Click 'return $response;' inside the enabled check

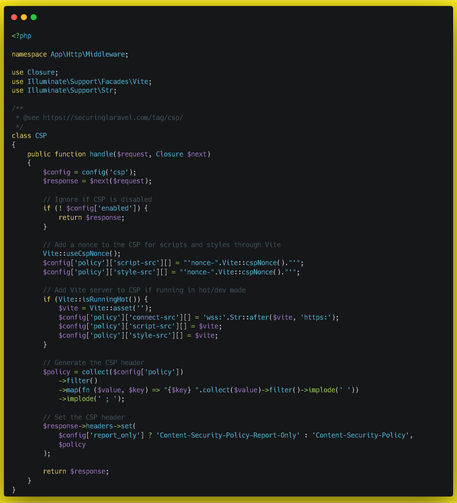pyautogui.click(x=91, y=218)
